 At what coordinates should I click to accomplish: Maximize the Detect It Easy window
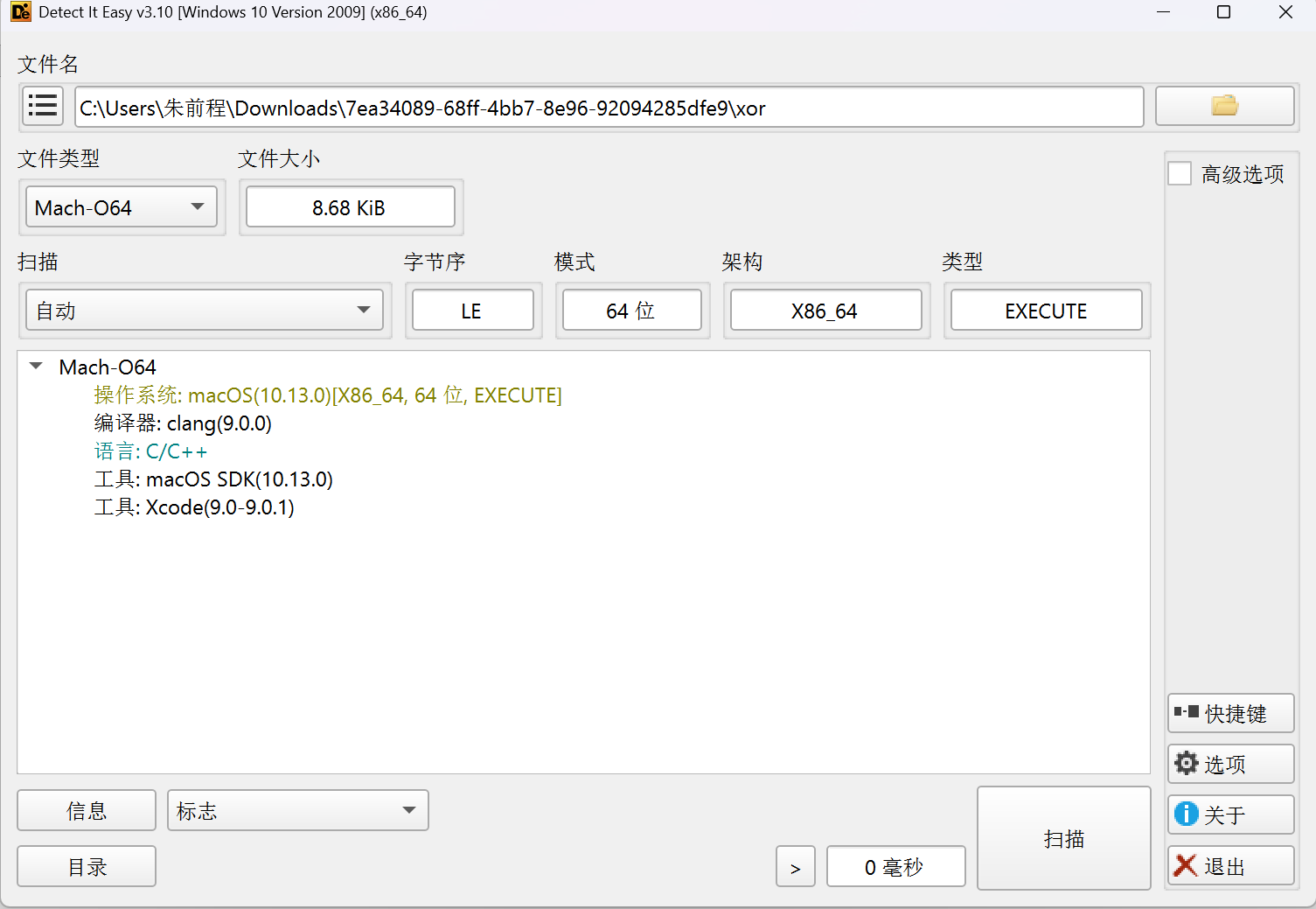point(1224,12)
